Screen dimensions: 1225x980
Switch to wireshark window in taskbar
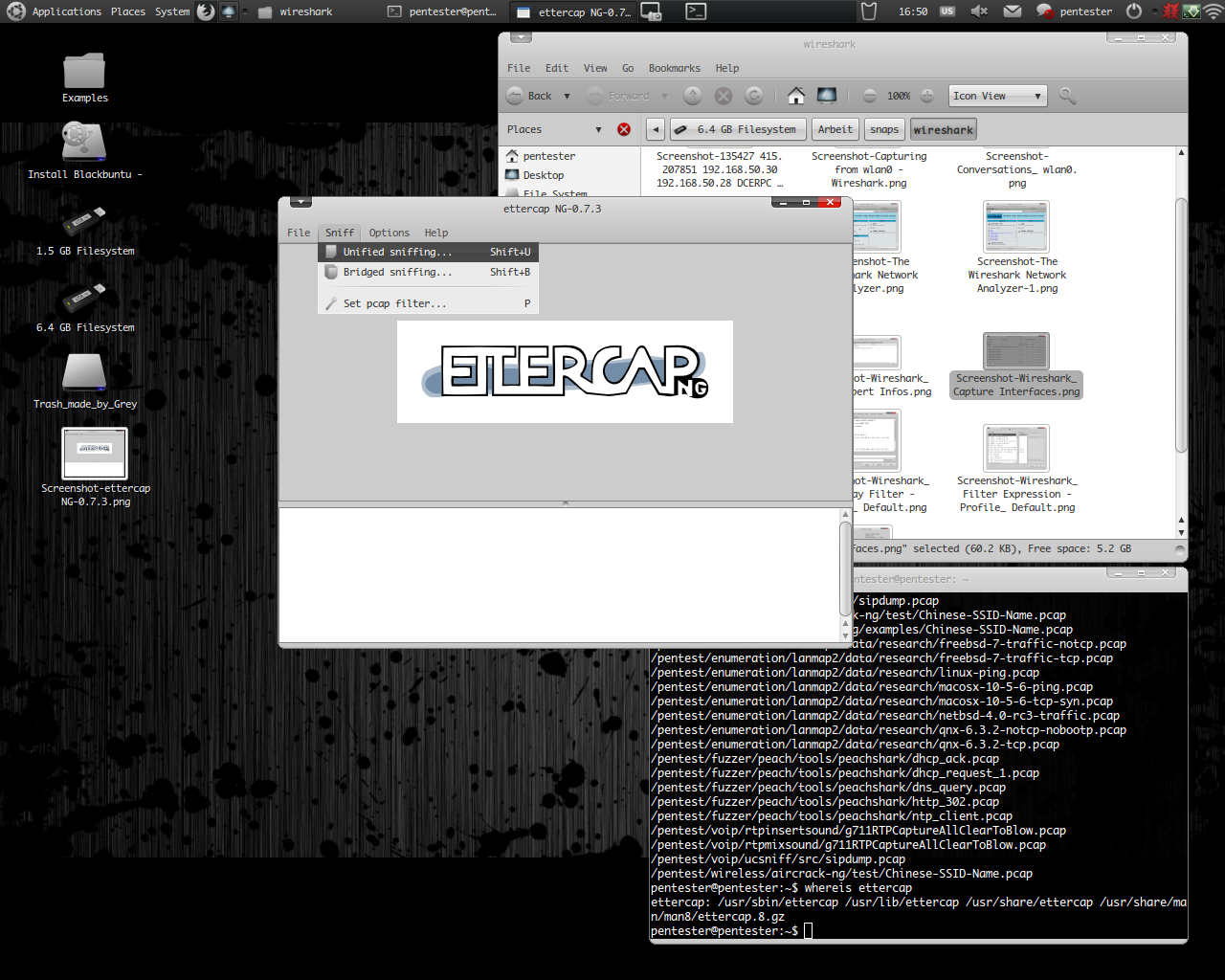297,11
